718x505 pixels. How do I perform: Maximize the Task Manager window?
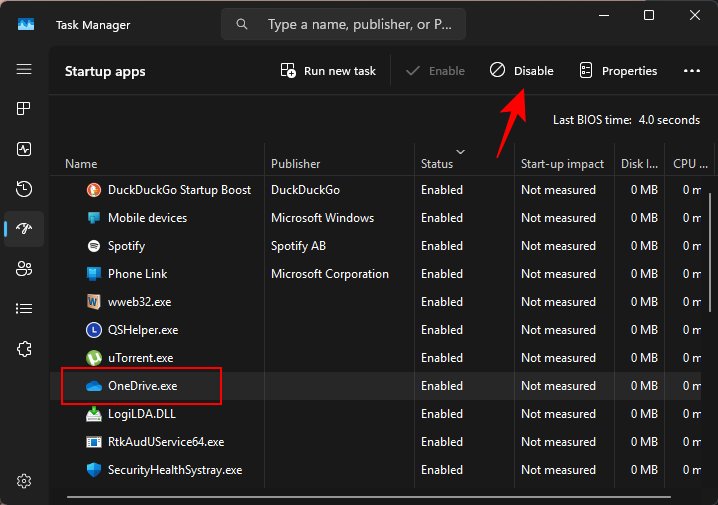[x=648, y=15]
